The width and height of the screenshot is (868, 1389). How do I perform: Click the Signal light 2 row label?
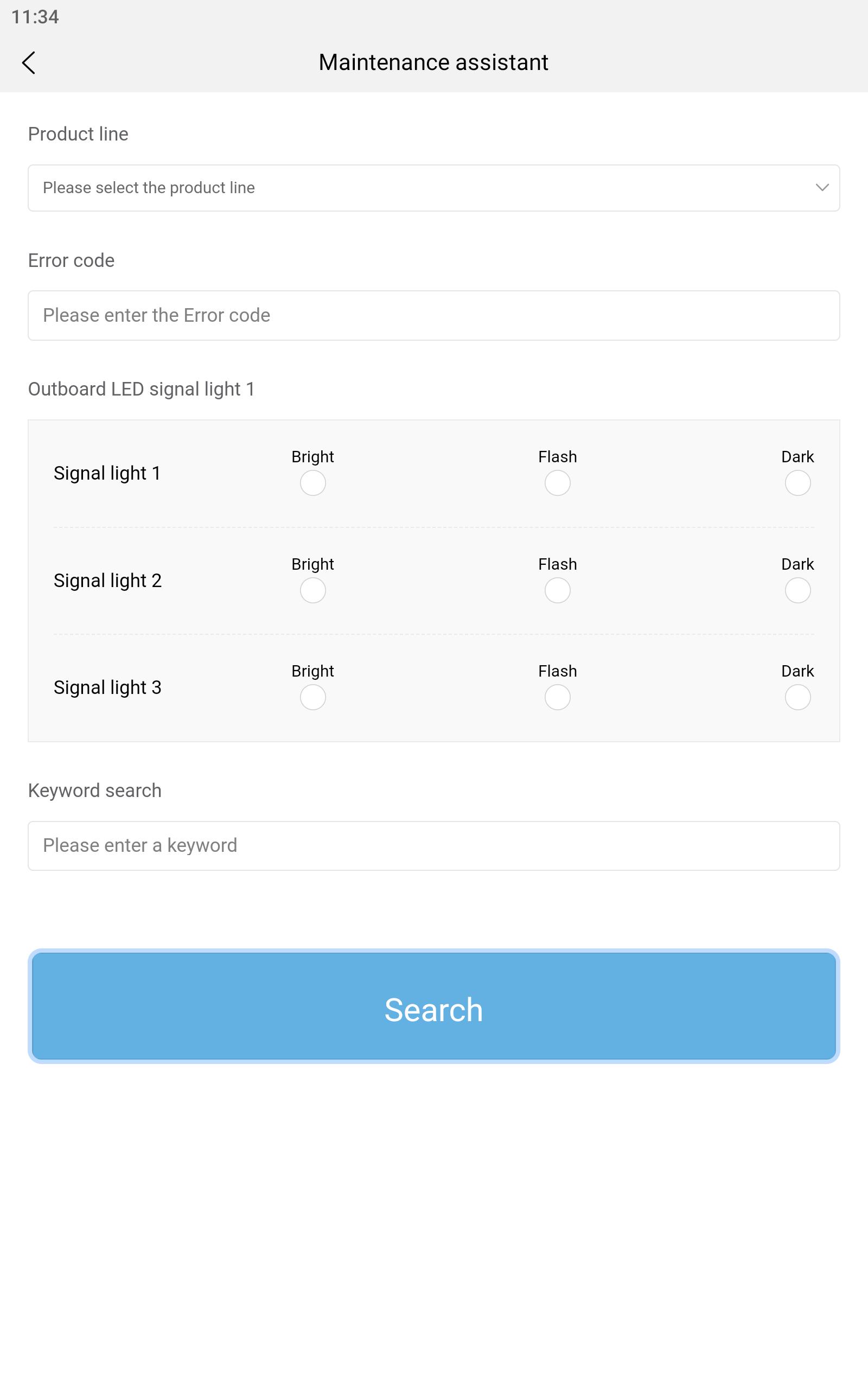107,580
